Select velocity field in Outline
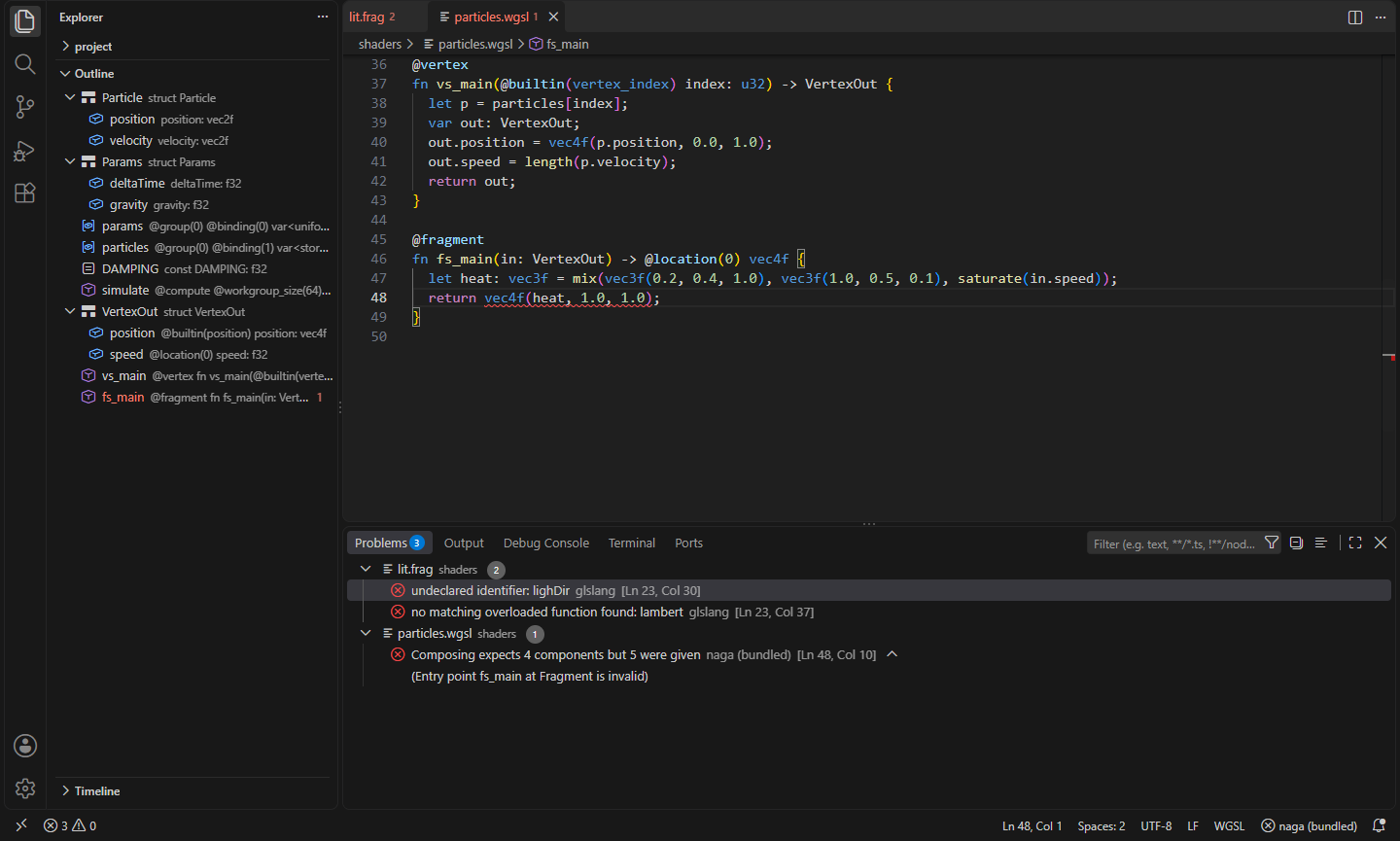 tap(192, 140)
